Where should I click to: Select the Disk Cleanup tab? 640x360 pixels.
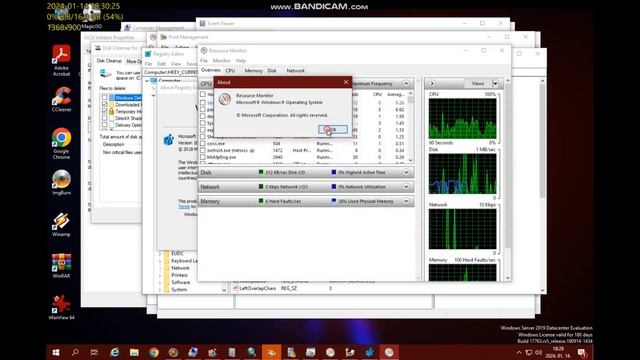pos(109,61)
